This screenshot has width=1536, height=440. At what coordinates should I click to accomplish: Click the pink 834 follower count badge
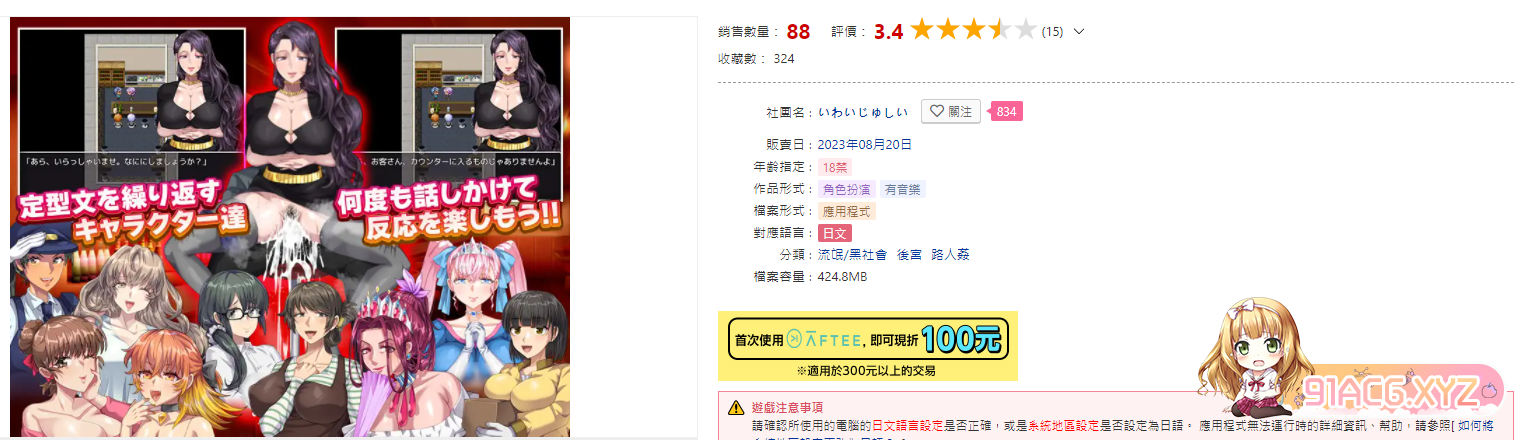pyautogui.click(x=1006, y=112)
